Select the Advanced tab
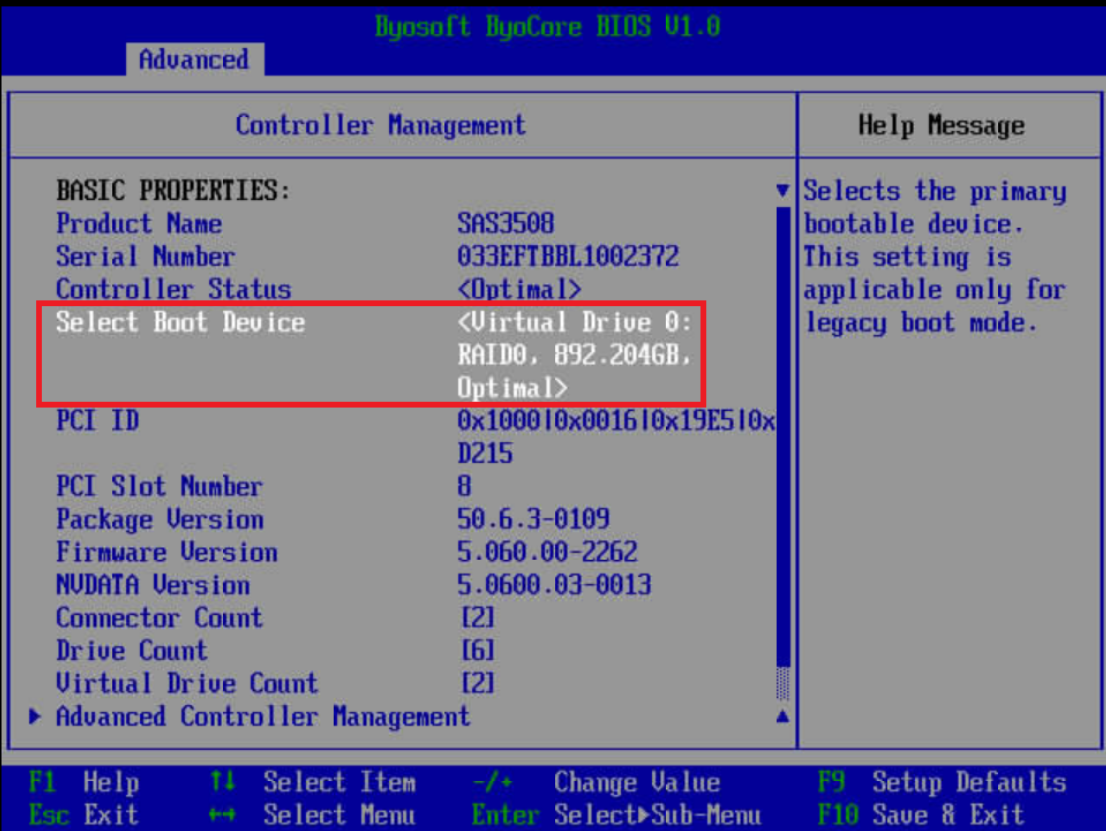Viewport: 1106px width, 831px height. click(194, 60)
